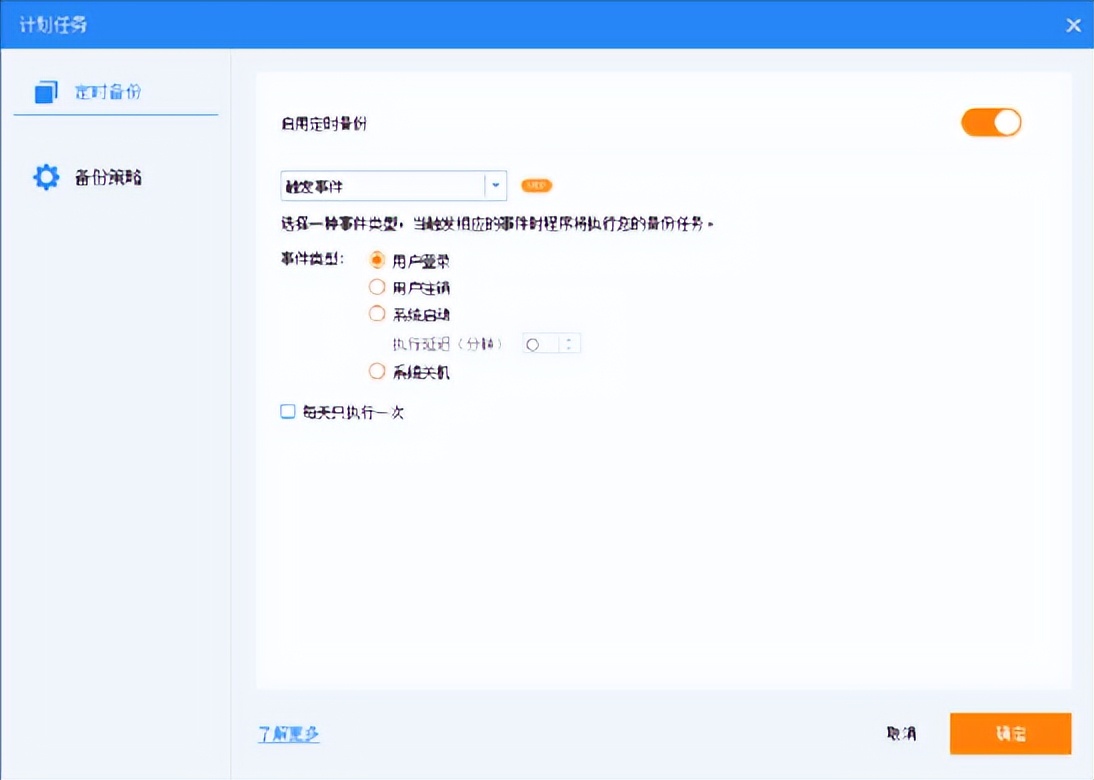
Task: Click the dropdown arrow next to 触发事件
Action: coord(496,186)
